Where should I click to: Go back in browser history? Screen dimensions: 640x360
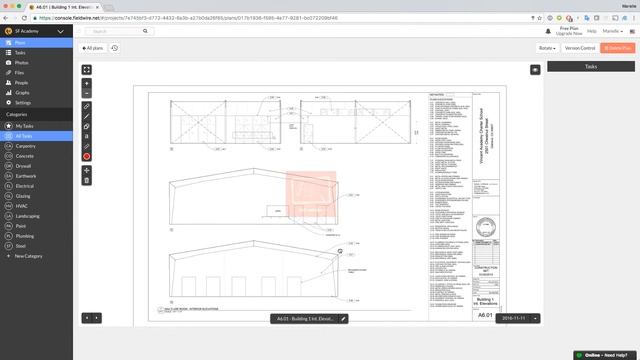point(5,18)
